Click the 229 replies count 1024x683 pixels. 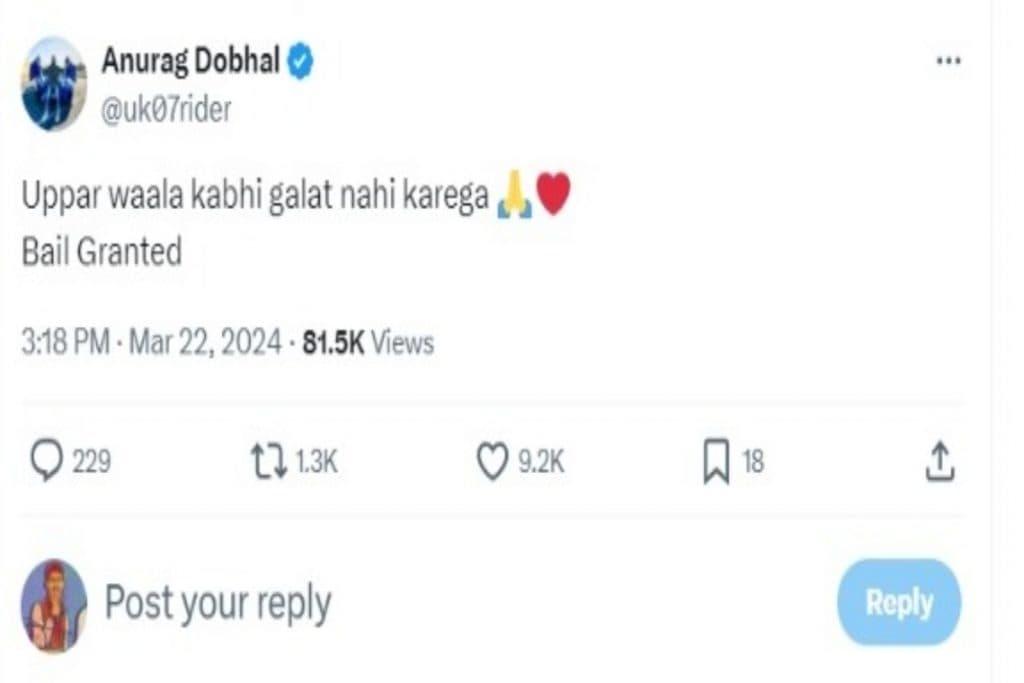(x=91, y=462)
